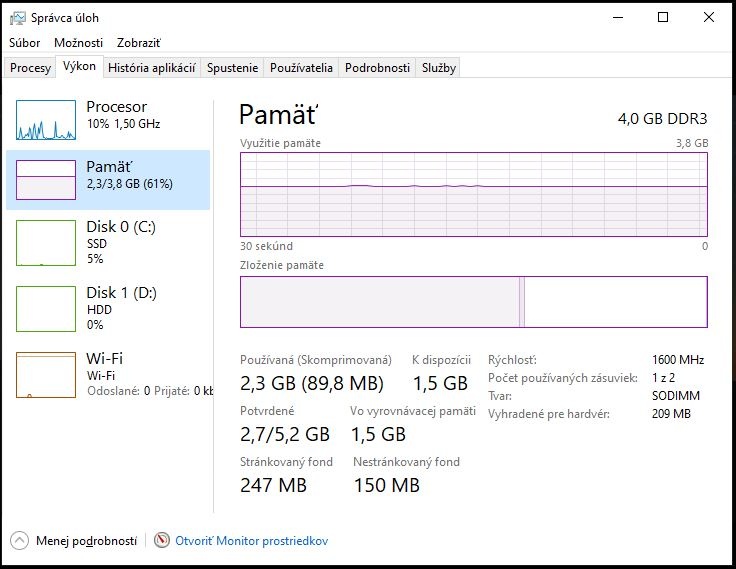Select the Procesor mini graph thumbnail
Viewport: 736px width, 569px height.
46,120
